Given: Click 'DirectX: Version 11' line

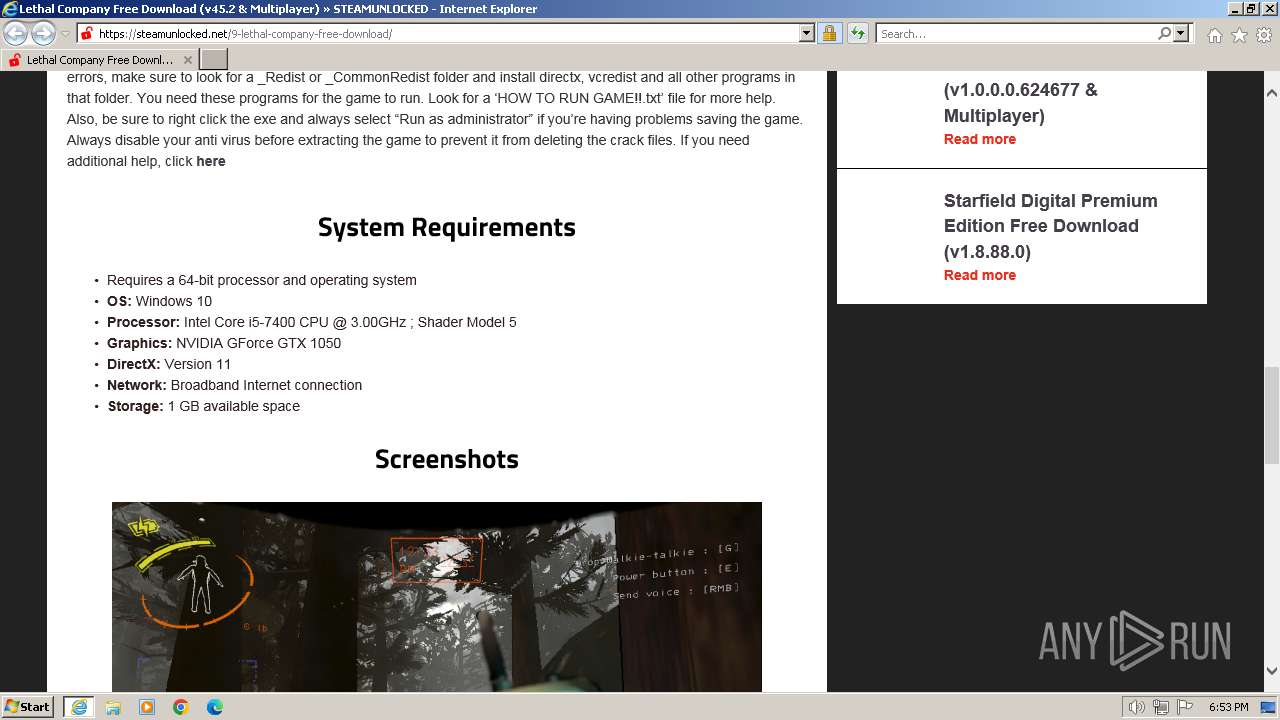Looking at the screenshot, I should click(x=169, y=364).
